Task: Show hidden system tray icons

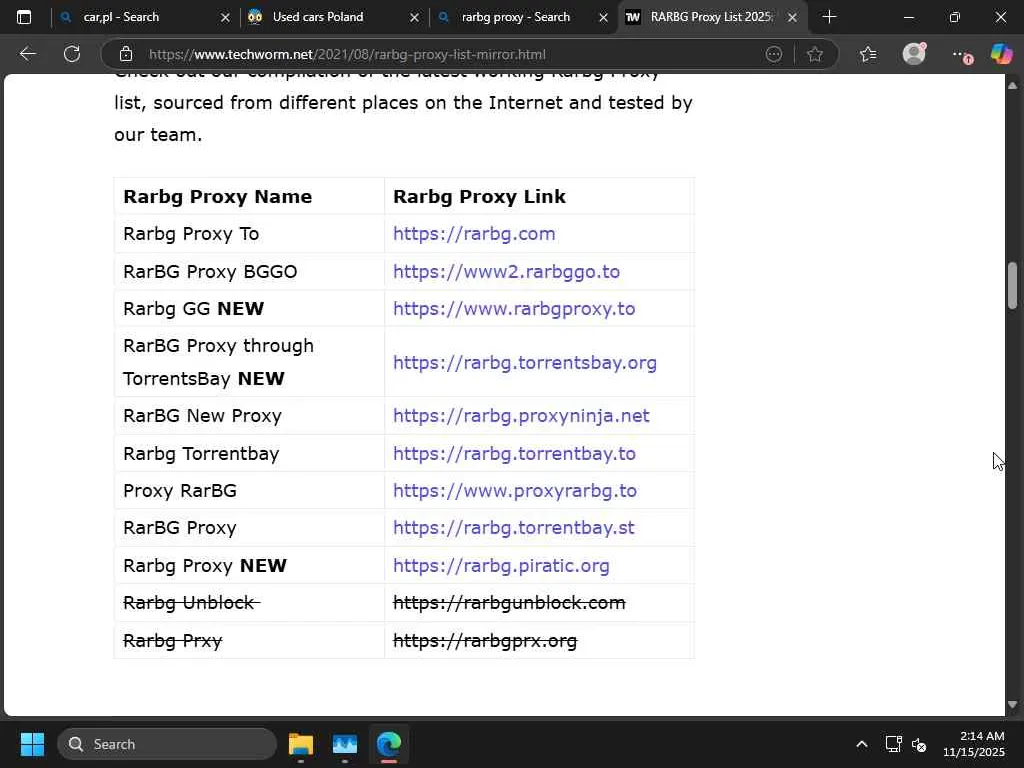Action: pyautogui.click(x=862, y=744)
